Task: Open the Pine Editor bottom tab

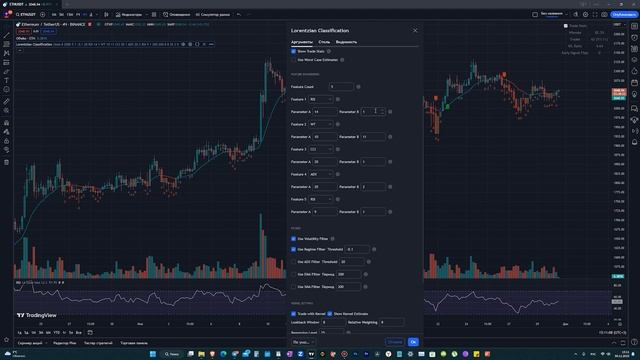Action: [64, 343]
